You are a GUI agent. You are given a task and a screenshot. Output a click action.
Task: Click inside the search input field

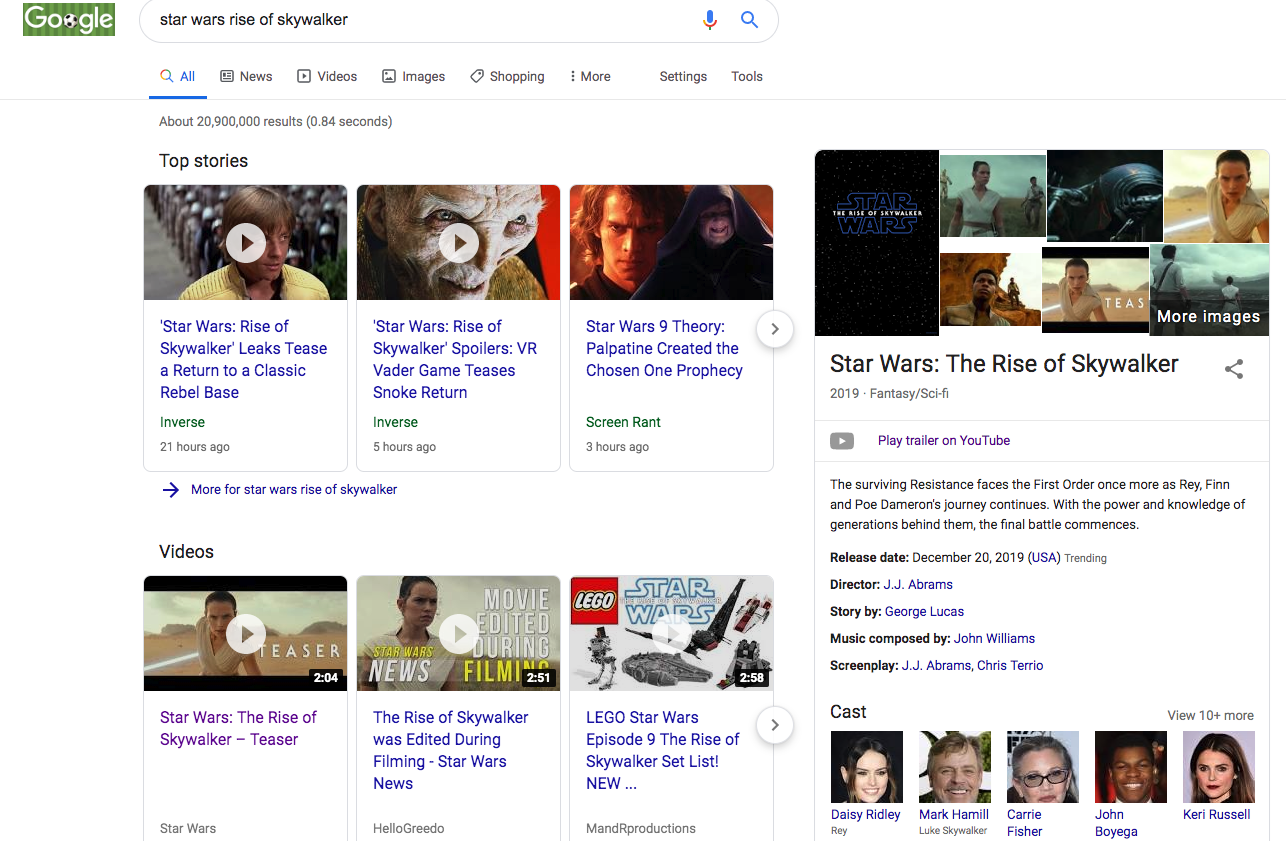click(400, 20)
